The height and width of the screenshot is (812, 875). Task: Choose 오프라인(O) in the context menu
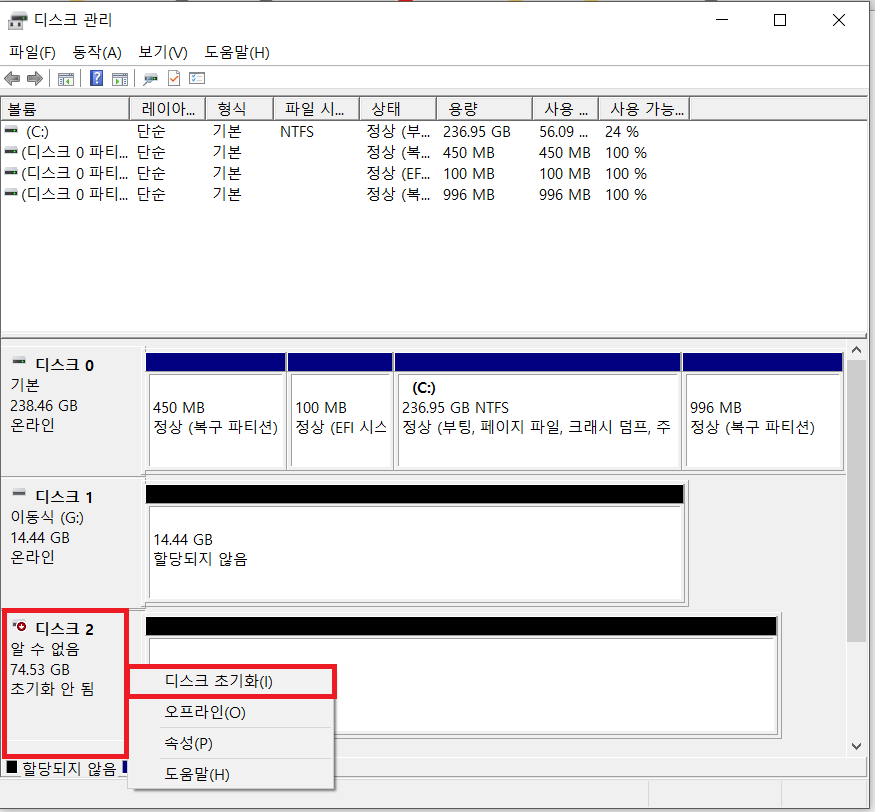(232, 713)
